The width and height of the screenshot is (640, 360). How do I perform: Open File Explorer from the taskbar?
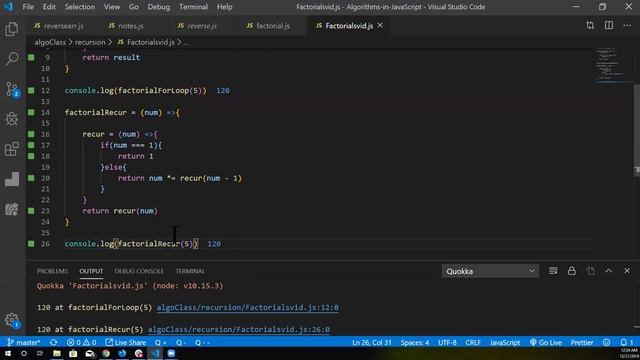(x=57, y=353)
